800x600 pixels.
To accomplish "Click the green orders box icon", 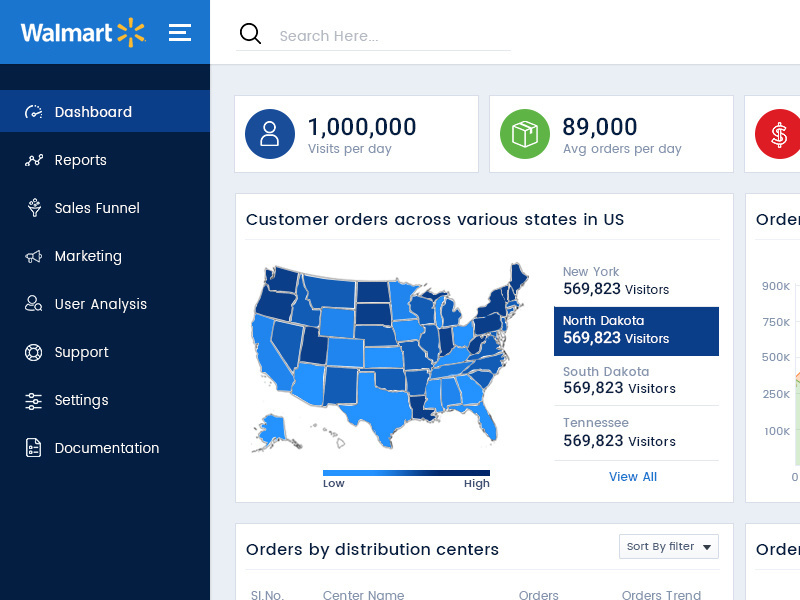I will click(x=525, y=134).
